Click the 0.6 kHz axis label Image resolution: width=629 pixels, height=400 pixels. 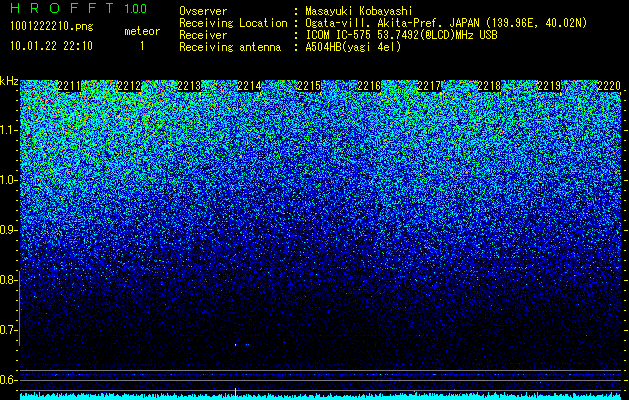(x=8, y=380)
